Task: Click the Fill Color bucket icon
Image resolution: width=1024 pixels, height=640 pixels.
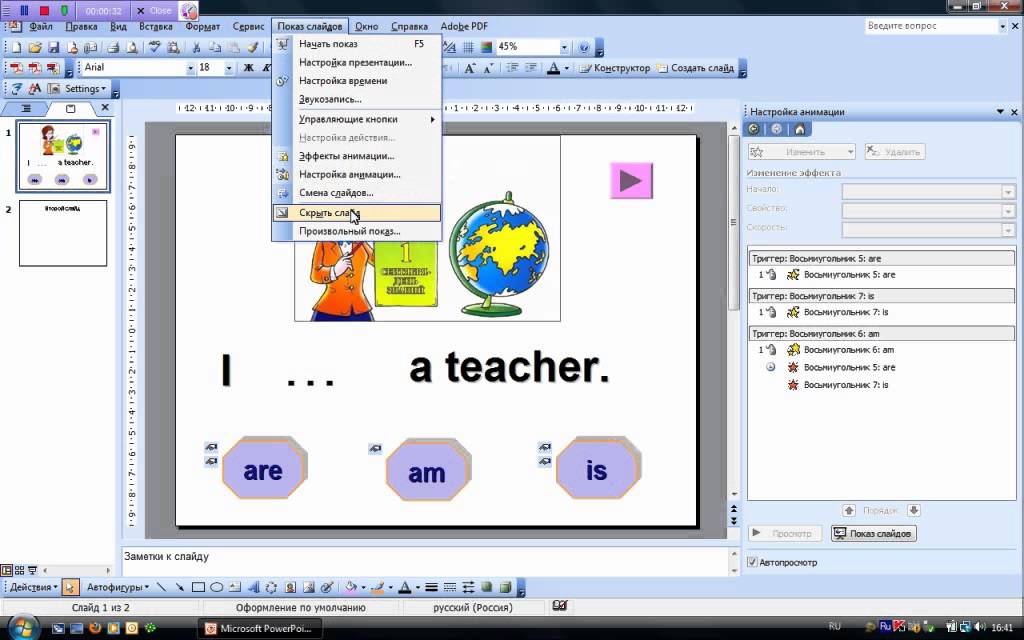Action: click(351, 587)
